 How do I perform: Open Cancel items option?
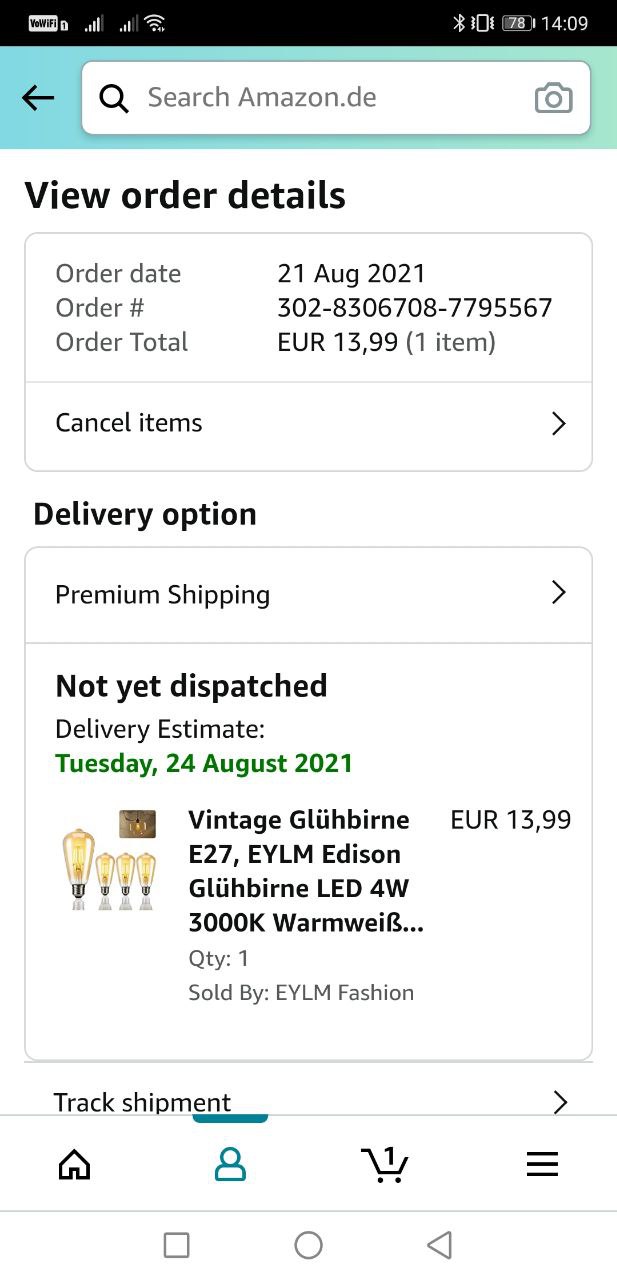point(129,423)
